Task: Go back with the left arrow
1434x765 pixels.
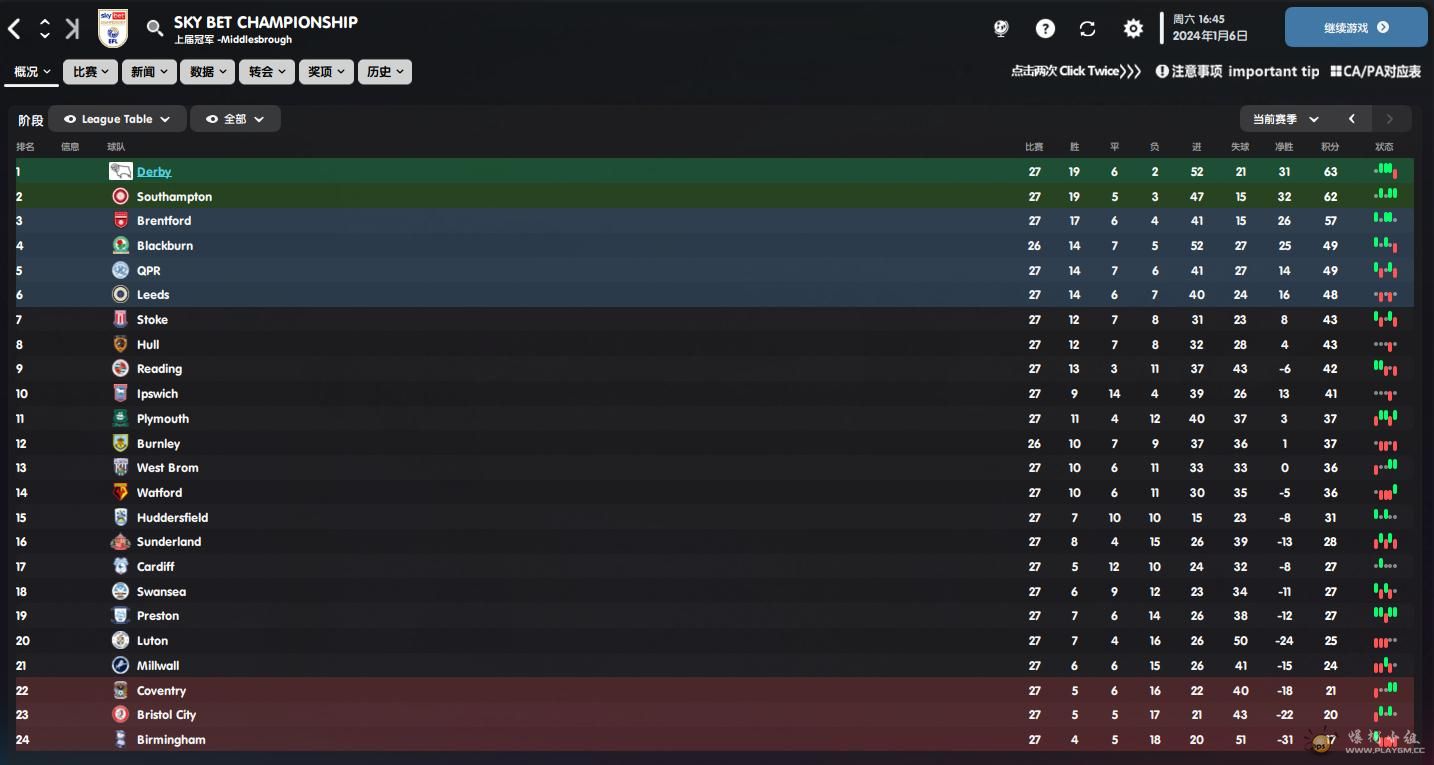Action: 14,29
